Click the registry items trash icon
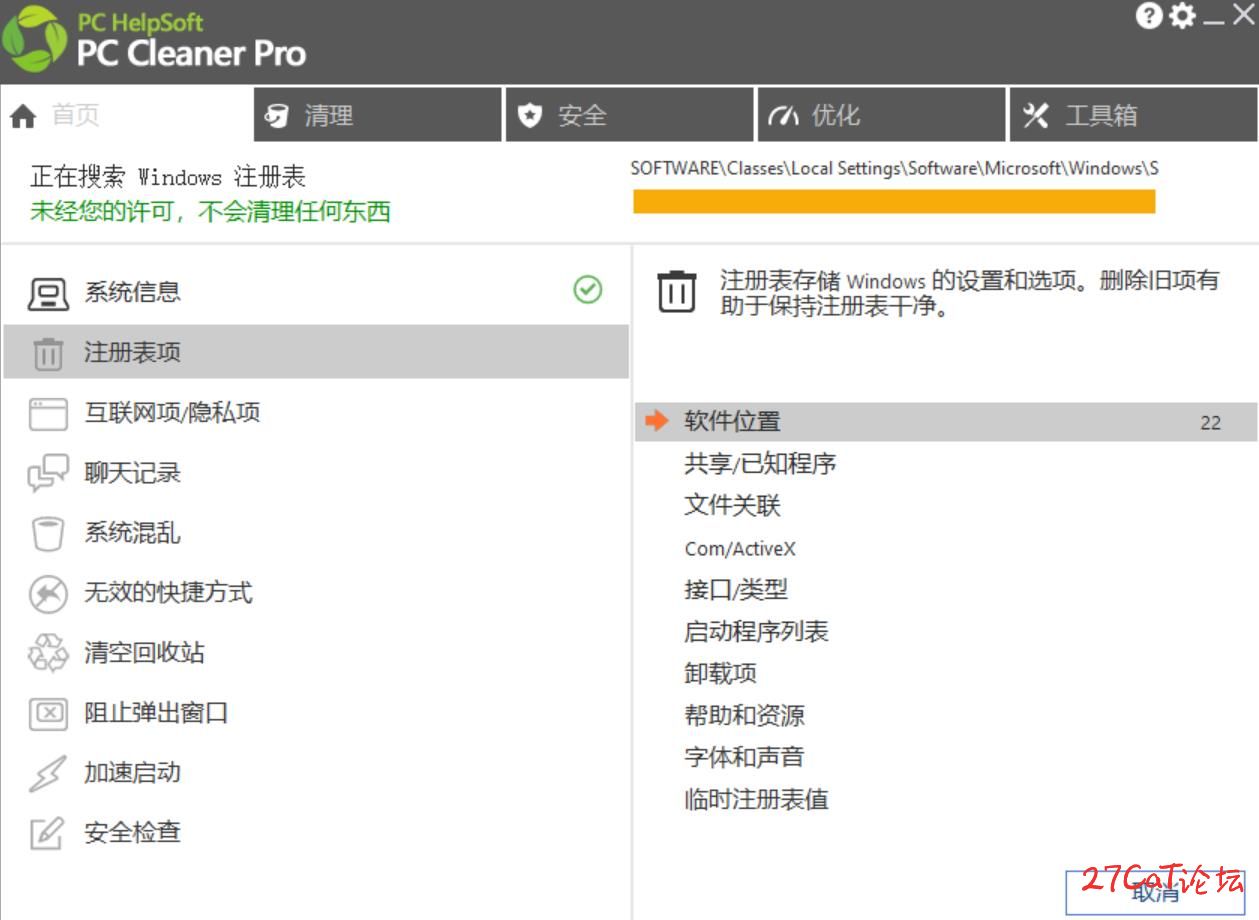This screenshot has height=920, width=1259. 48,353
